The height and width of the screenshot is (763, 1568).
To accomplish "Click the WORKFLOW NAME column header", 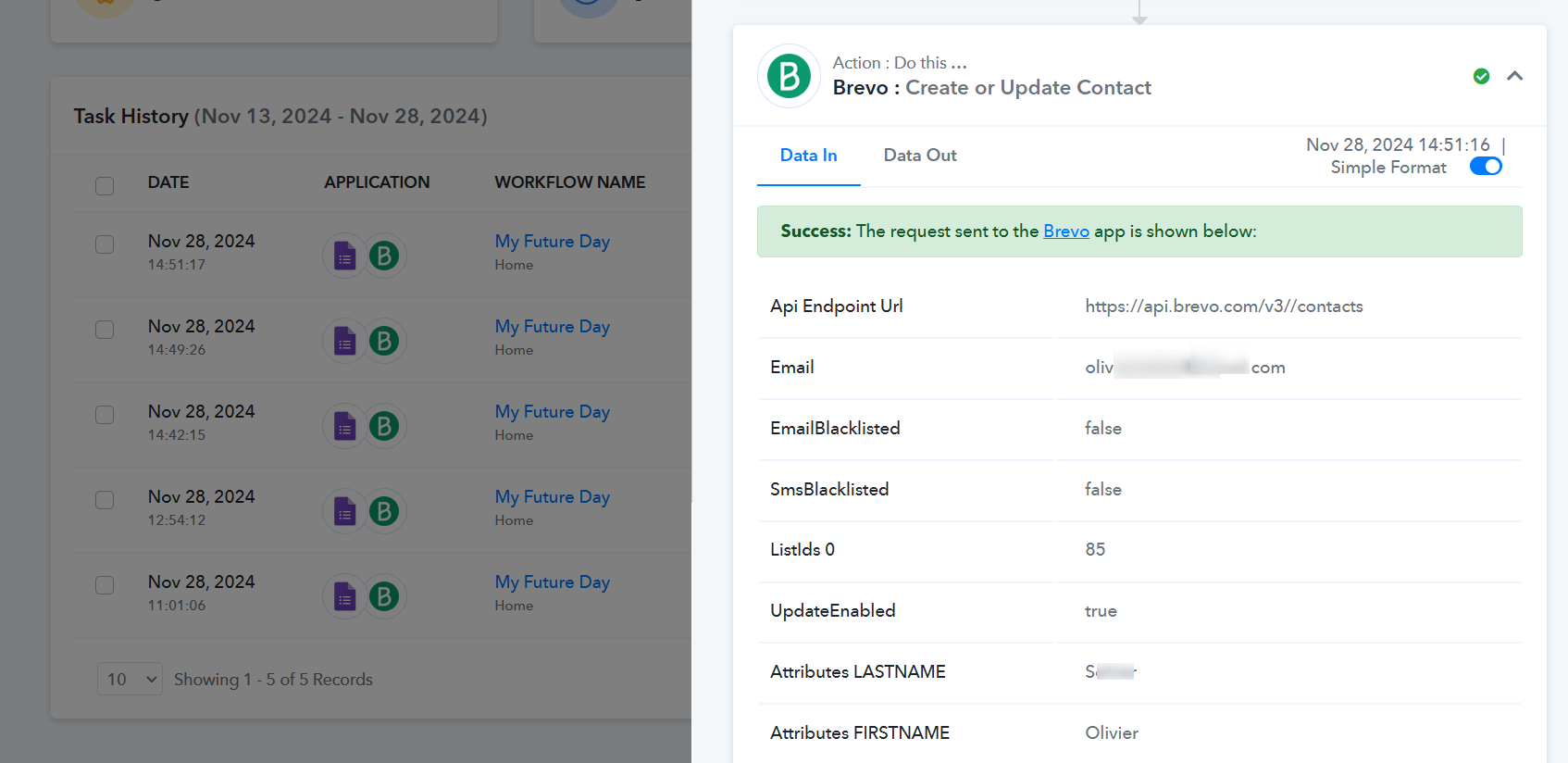I will pyautogui.click(x=570, y=182).
